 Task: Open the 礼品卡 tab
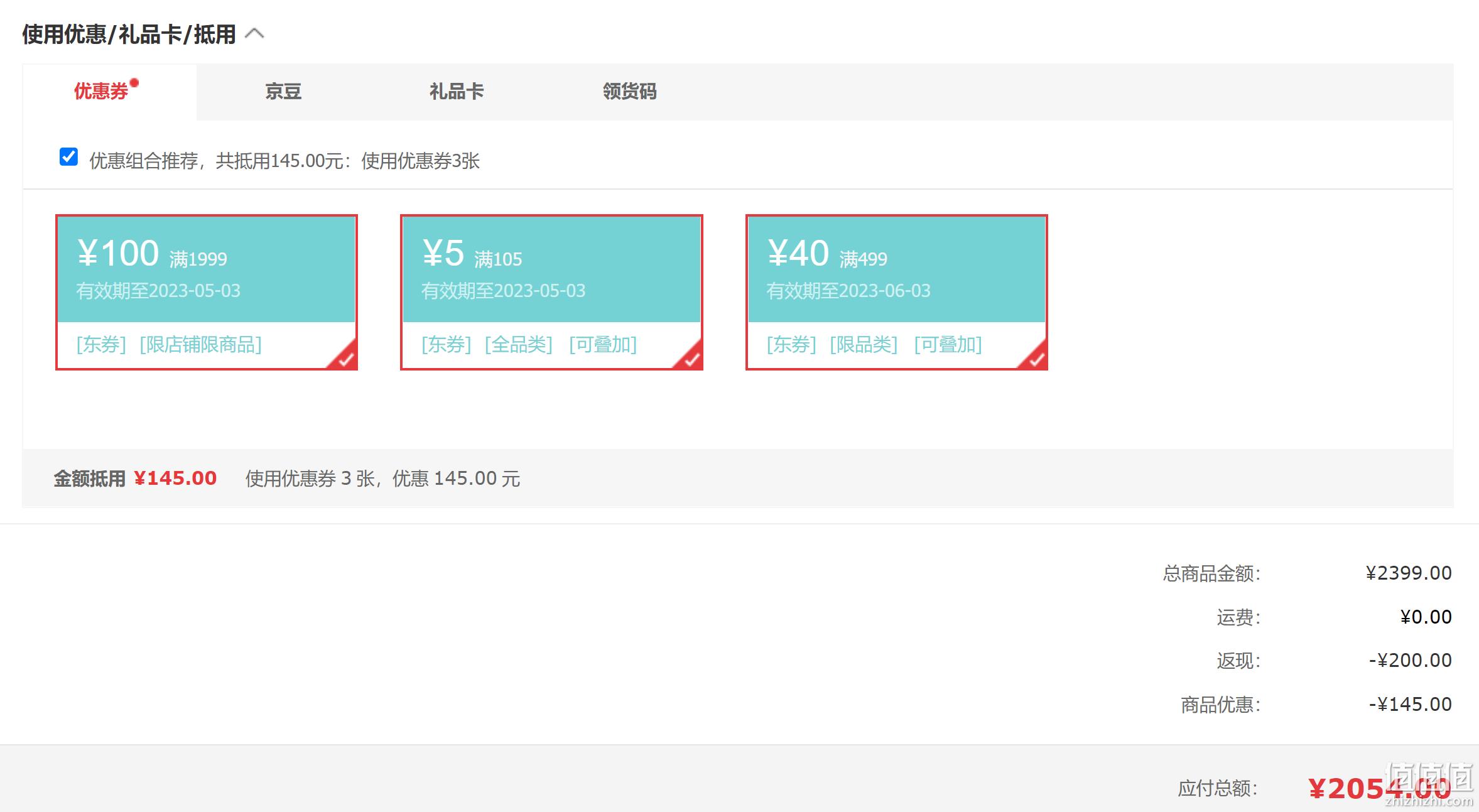click(x=457, y=92)
